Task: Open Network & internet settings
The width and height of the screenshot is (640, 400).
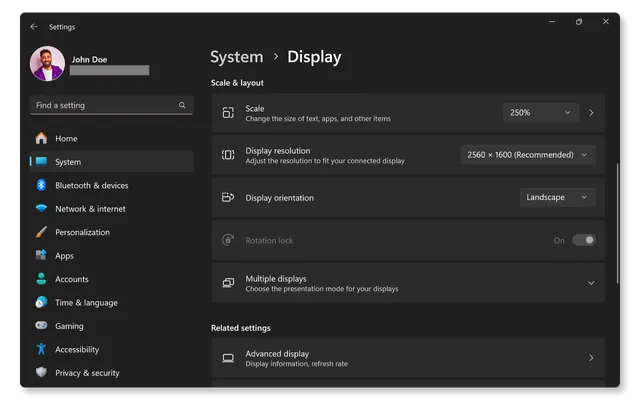Action: pos(111,209)
